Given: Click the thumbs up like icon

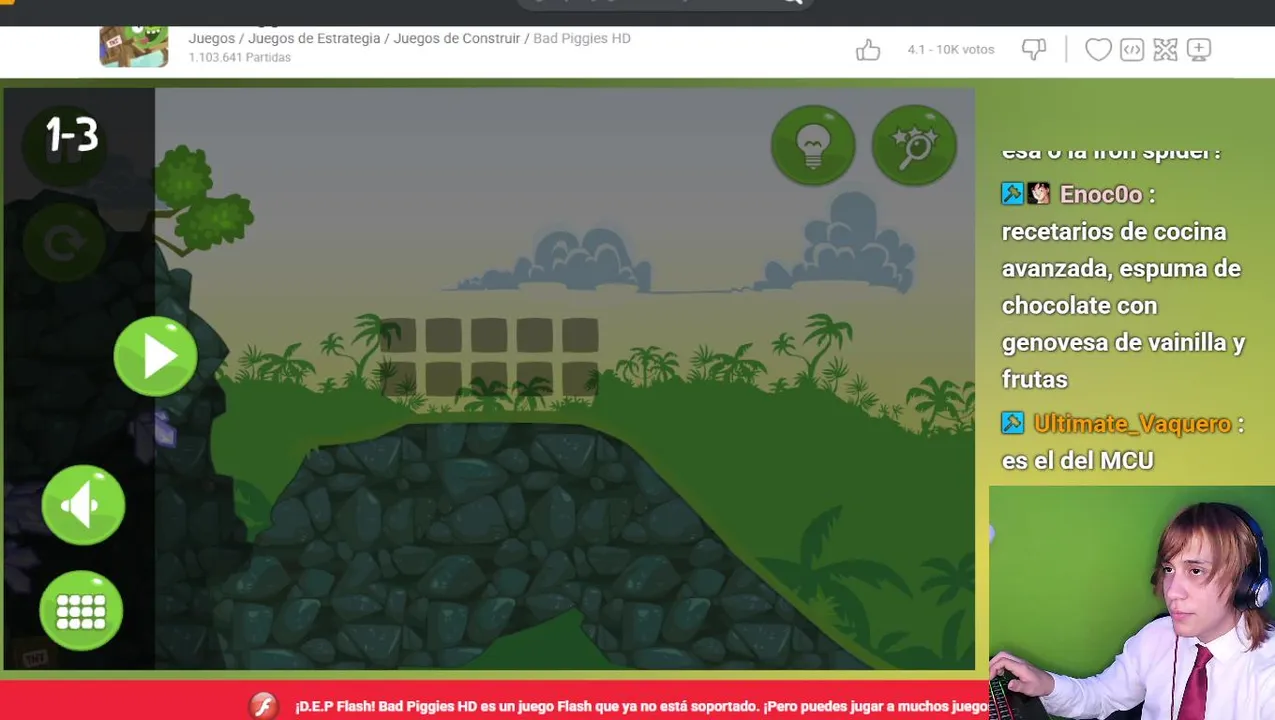Looking at the screenshot, I should (868, 50).
